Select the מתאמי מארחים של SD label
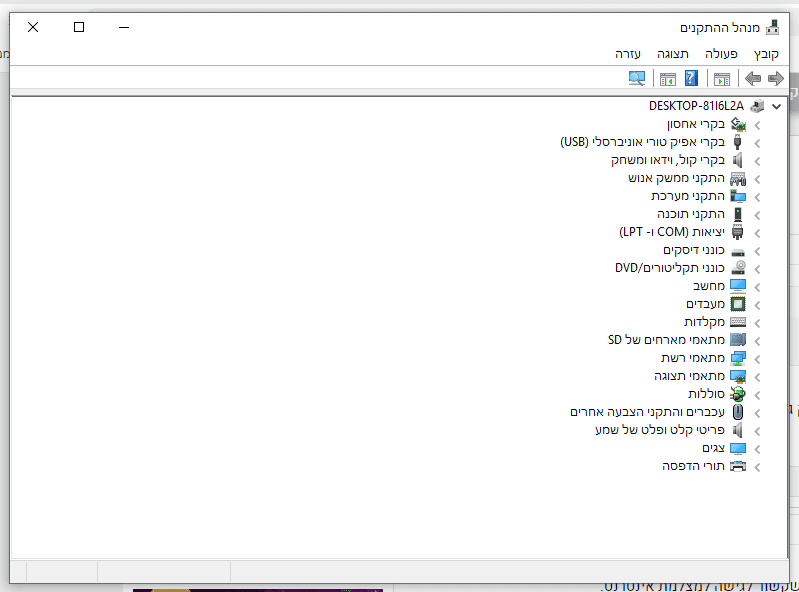 666,340
